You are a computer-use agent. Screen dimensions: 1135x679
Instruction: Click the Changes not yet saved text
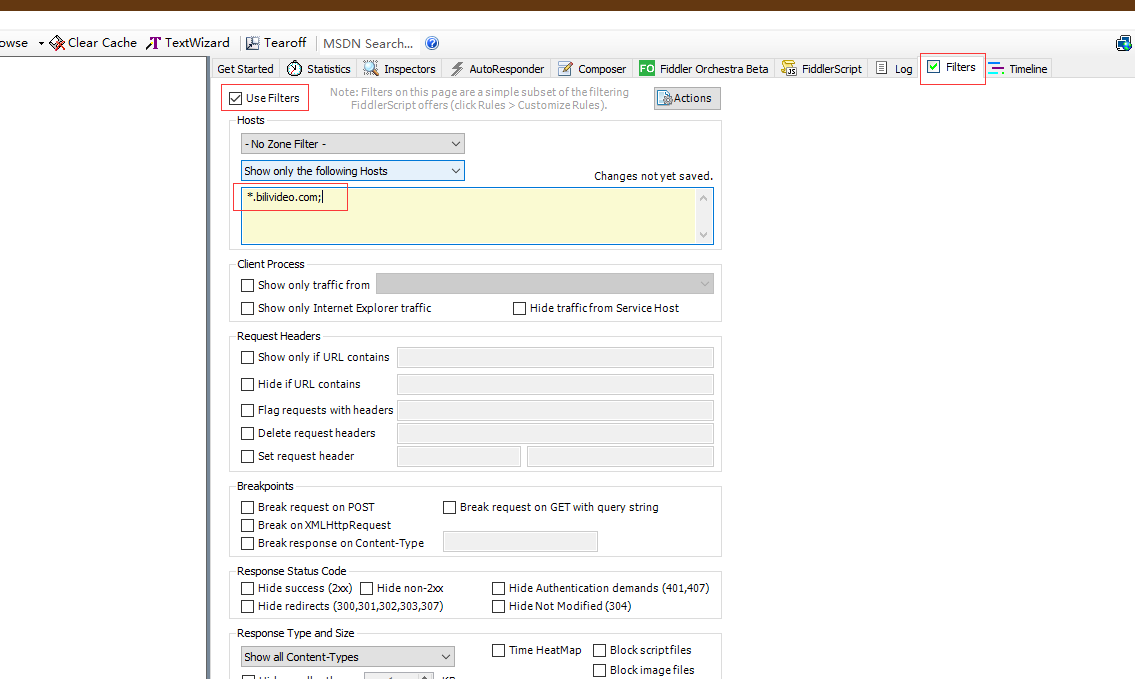tap(654, 176)
